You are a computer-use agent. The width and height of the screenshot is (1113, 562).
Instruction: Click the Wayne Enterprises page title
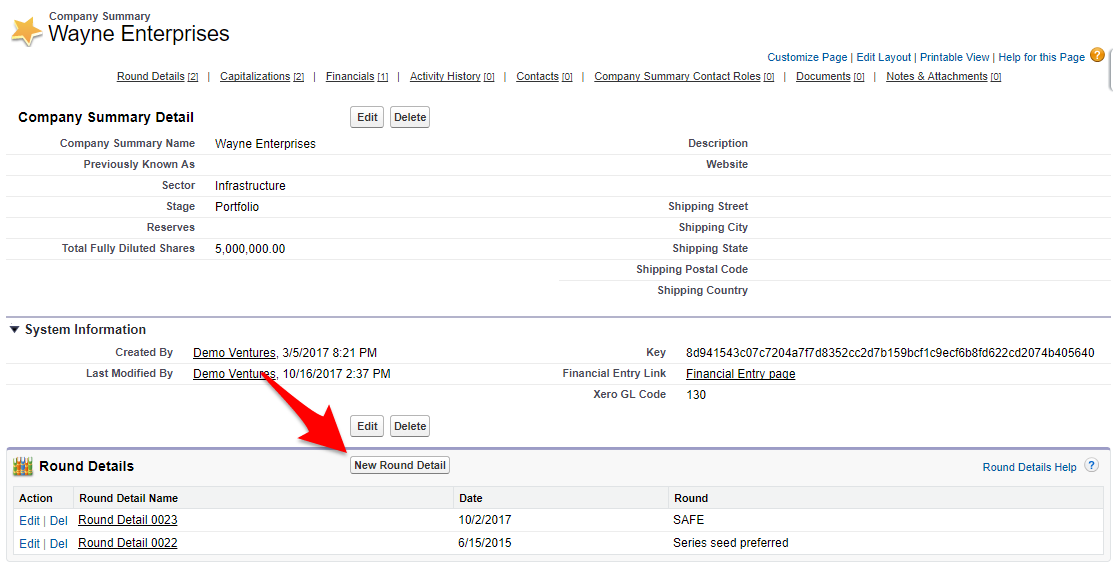click(139, 33)
